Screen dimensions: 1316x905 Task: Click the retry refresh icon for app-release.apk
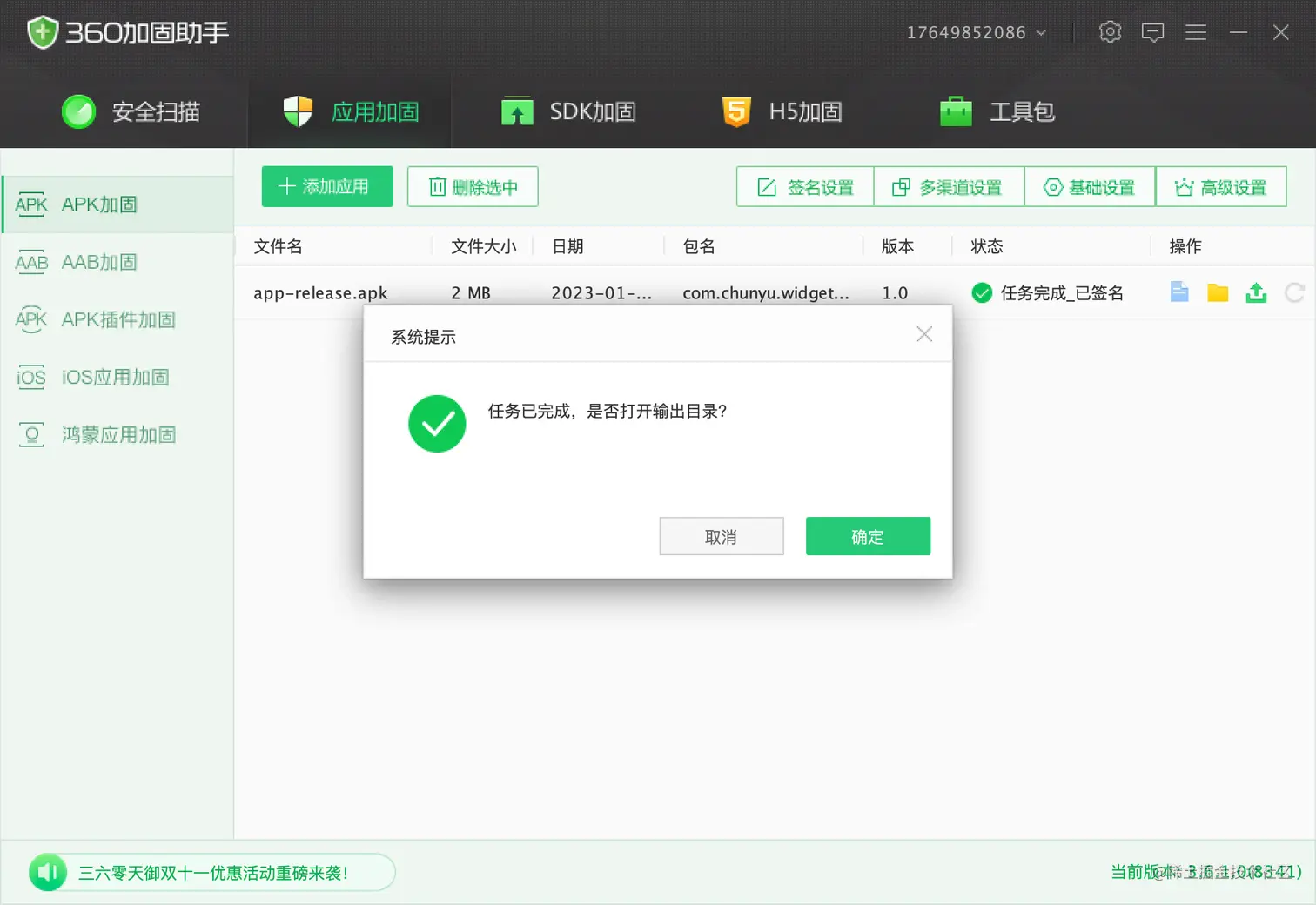pos(1294,292)
